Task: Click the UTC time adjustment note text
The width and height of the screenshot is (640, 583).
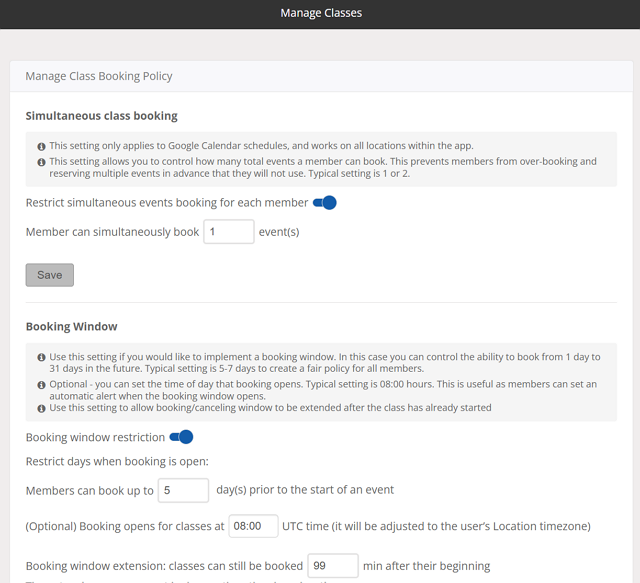Action: 435,526
